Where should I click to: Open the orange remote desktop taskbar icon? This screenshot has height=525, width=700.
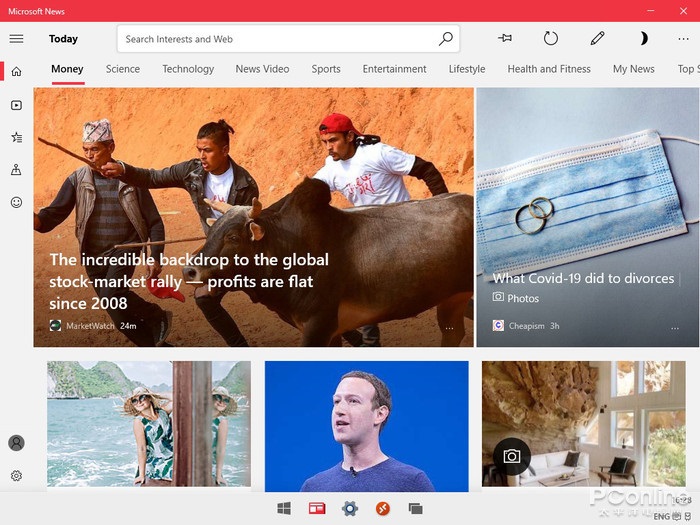point(383,508)
